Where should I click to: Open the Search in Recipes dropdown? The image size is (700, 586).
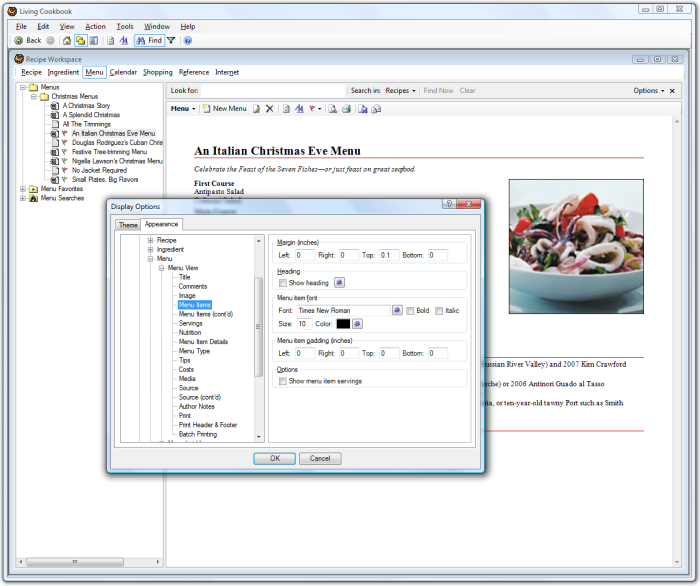pos(400,91)
